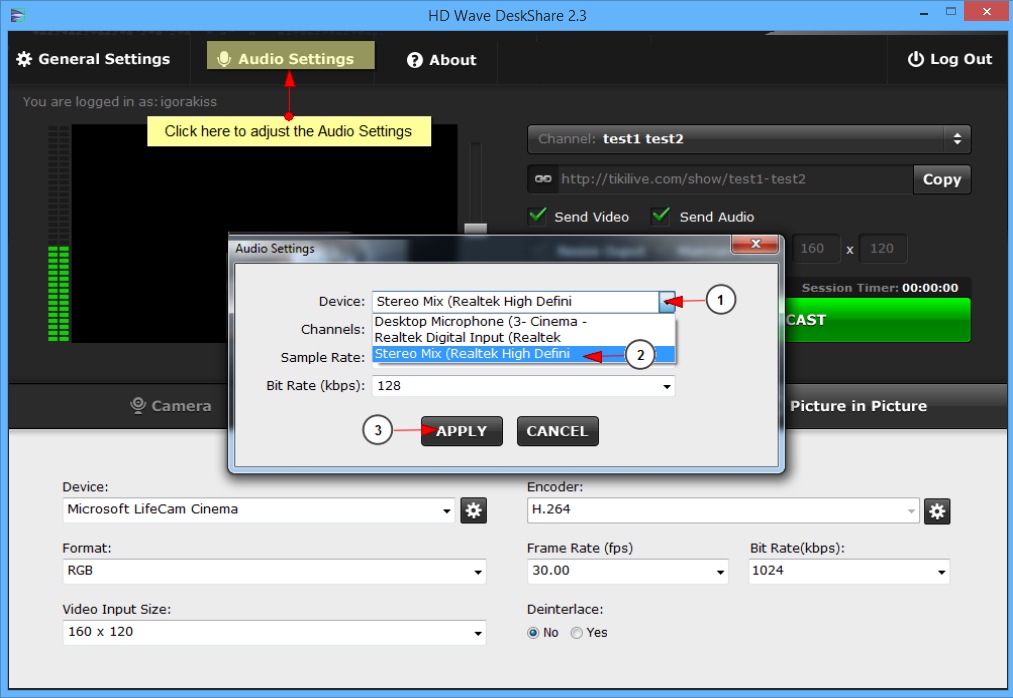Click the link icon beside the show URL
1013x698 pixels.
tap(543, 179)
